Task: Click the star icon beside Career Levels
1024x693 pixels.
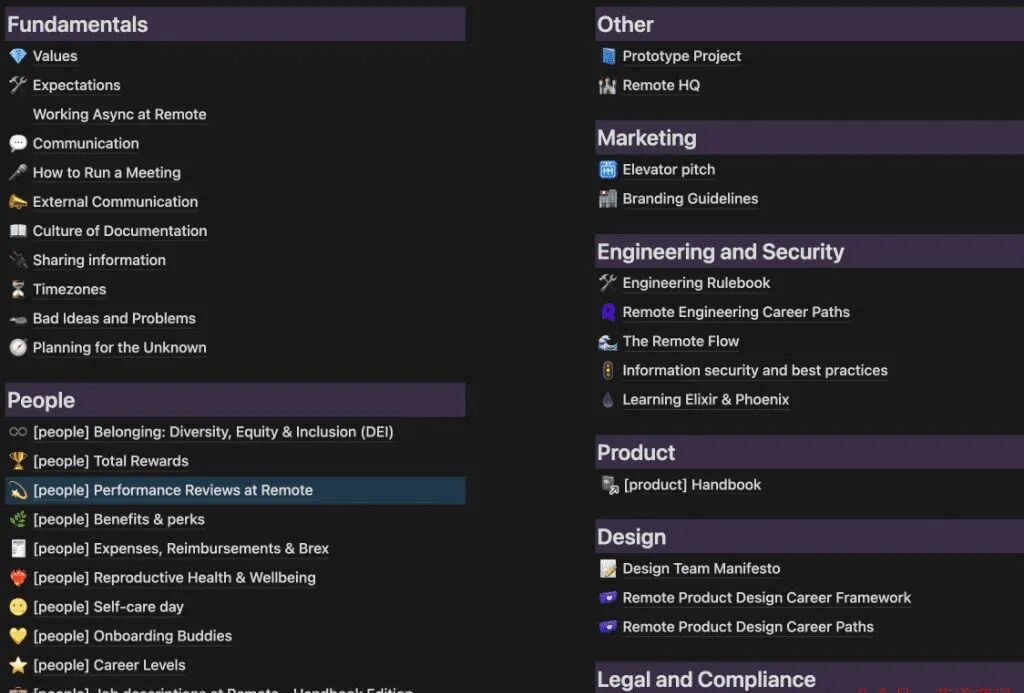Action: click(x=17, y=666)
